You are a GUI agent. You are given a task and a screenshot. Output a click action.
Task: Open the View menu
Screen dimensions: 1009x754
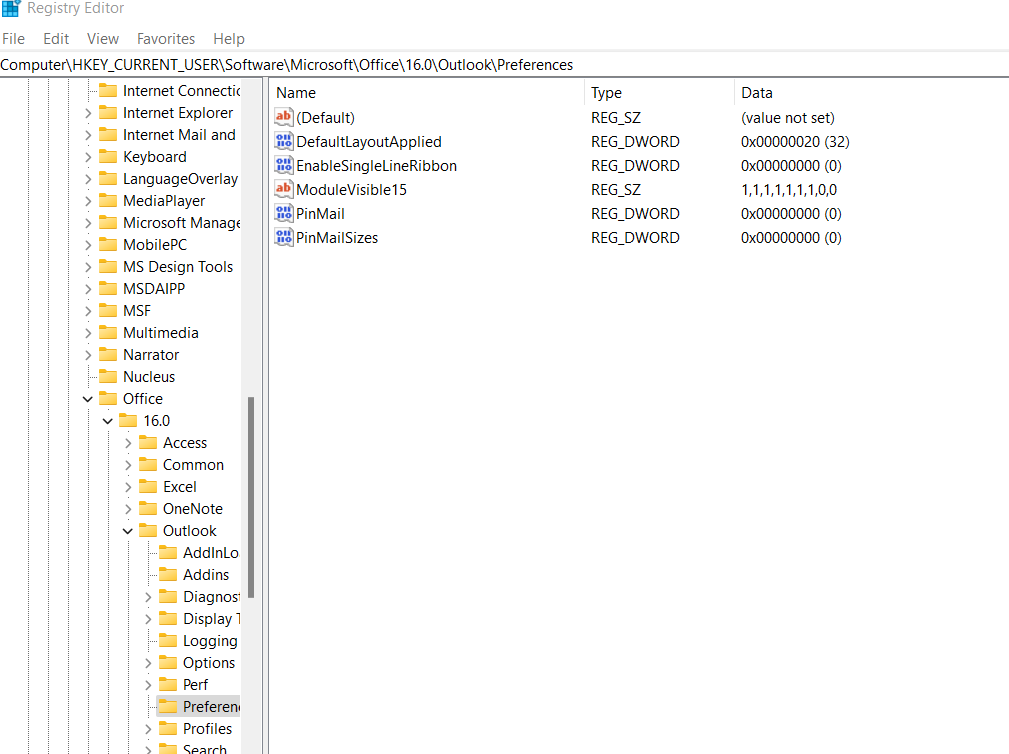pos(102,38)
